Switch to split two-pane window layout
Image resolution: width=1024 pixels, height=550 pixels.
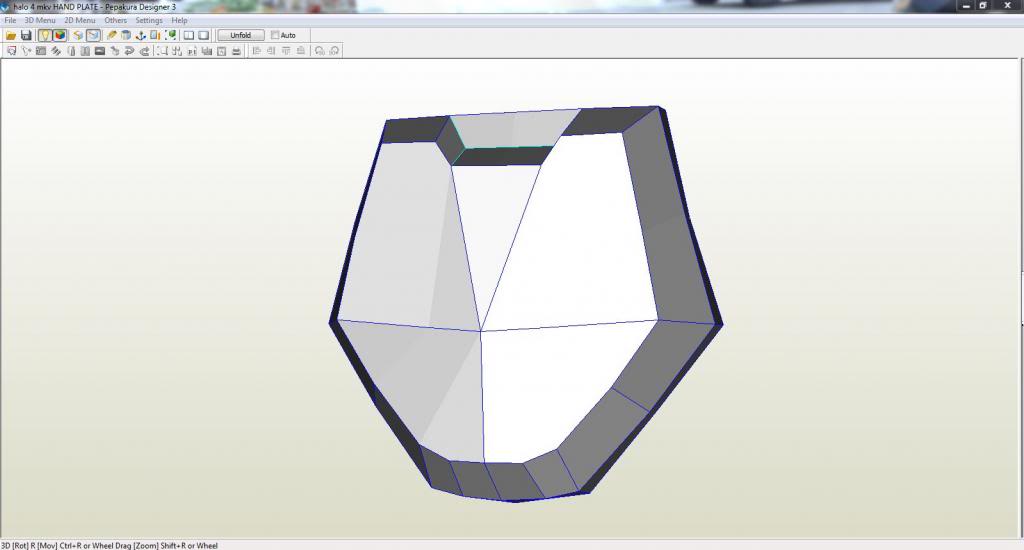(189, 35)
